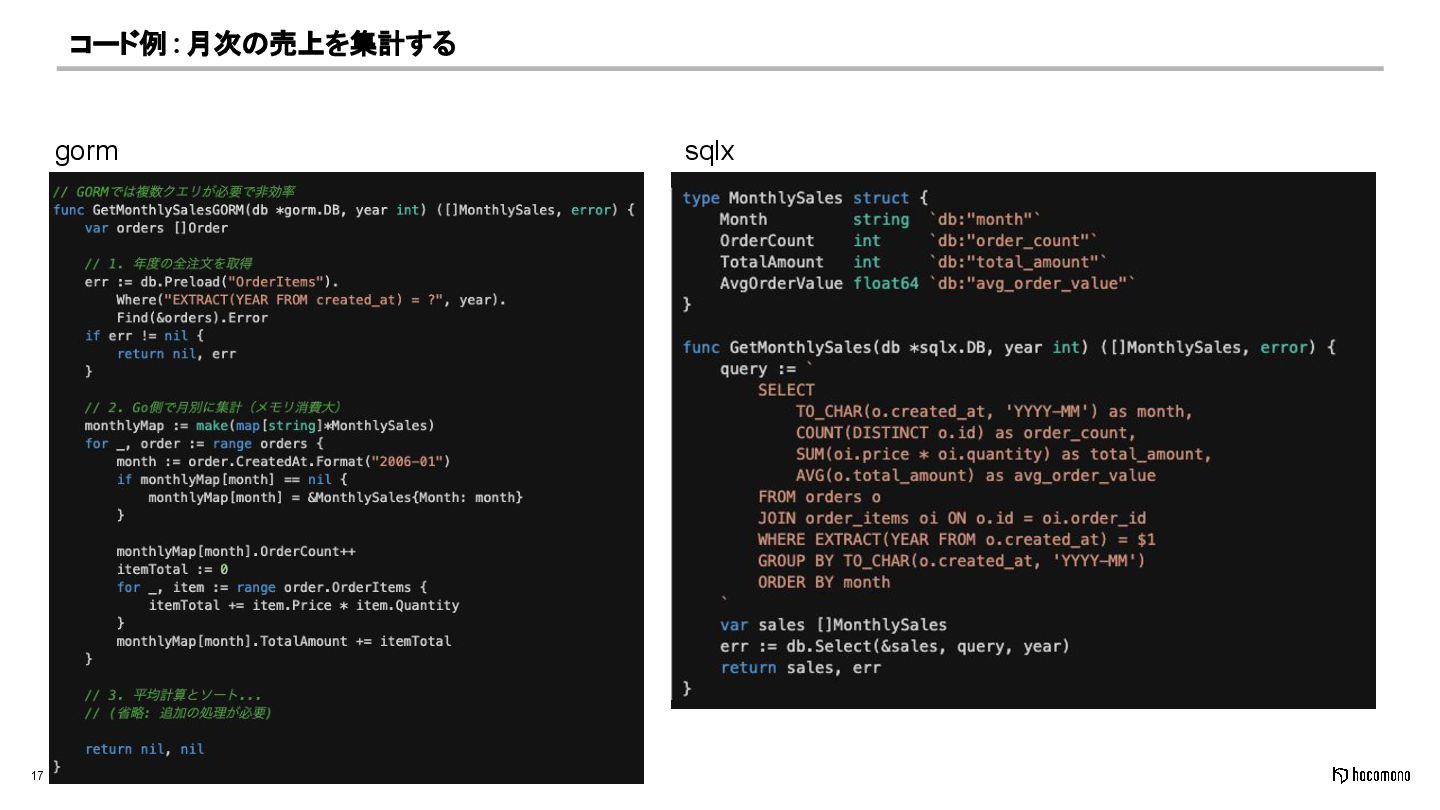This screenshot has height=810, width=1440.
Task: Click the 'func GetMonthlySales(db *sqlx.DB' signature line
Action: click(1009, 348)
